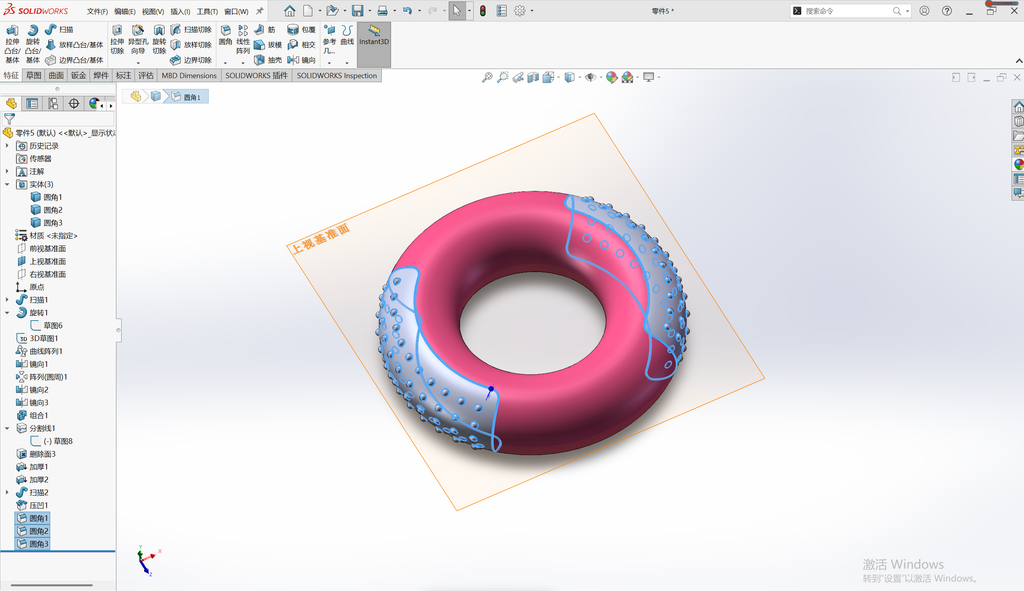Image resolution: width=1024 pixels, height=591 pixels.
Task: Collapse the 实体(3) folder in tree
Action: pos(7,184)
